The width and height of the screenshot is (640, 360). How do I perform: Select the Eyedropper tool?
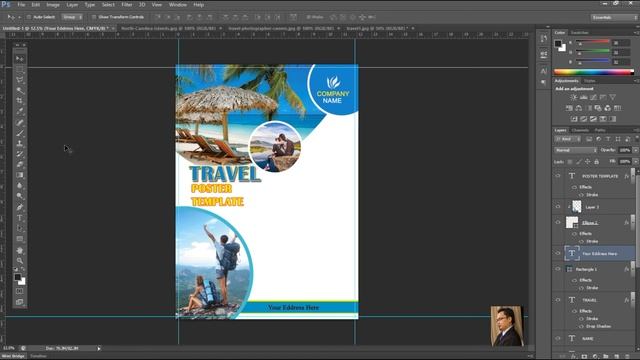20,111
